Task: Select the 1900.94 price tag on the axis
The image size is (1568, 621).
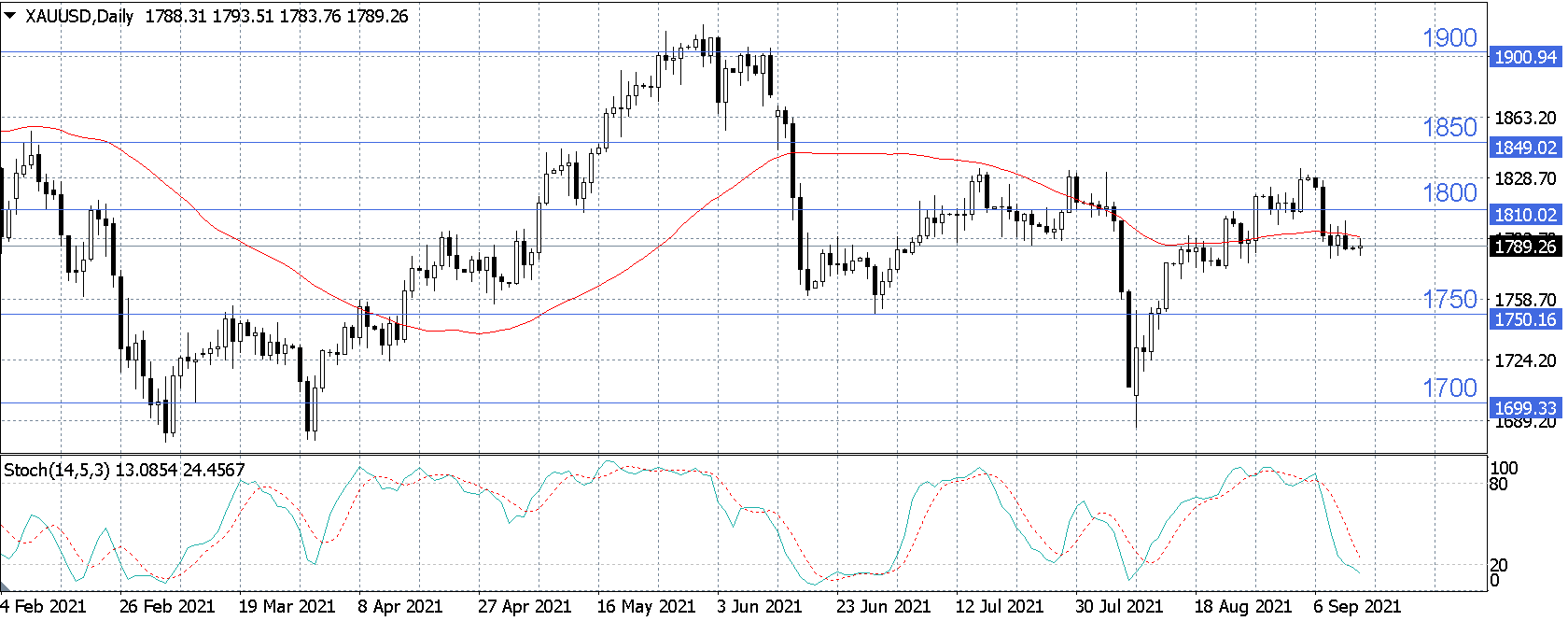Action: (x=1525, y=57)
